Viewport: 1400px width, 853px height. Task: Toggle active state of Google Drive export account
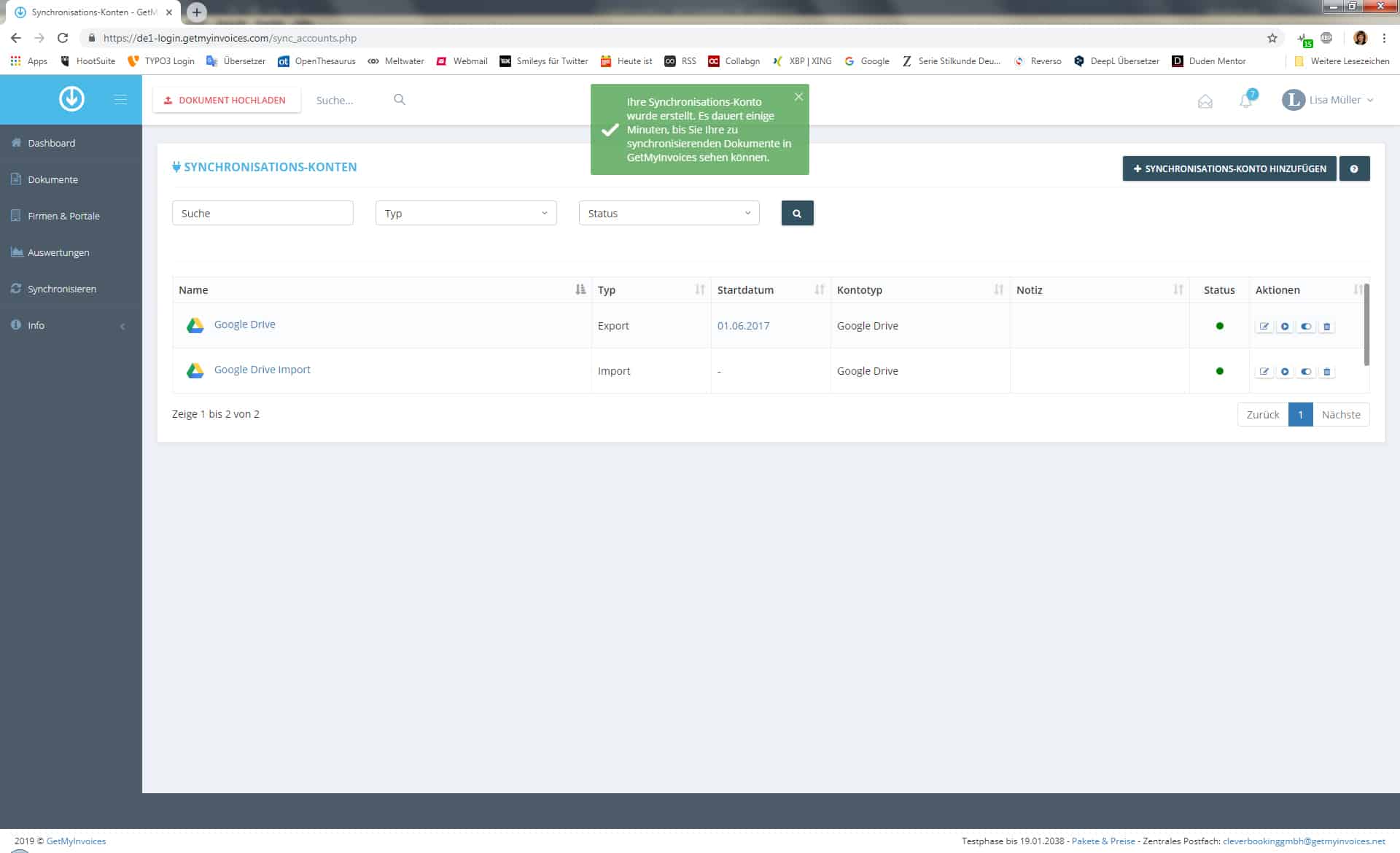pyautogui.click(x=1306, y=327)
